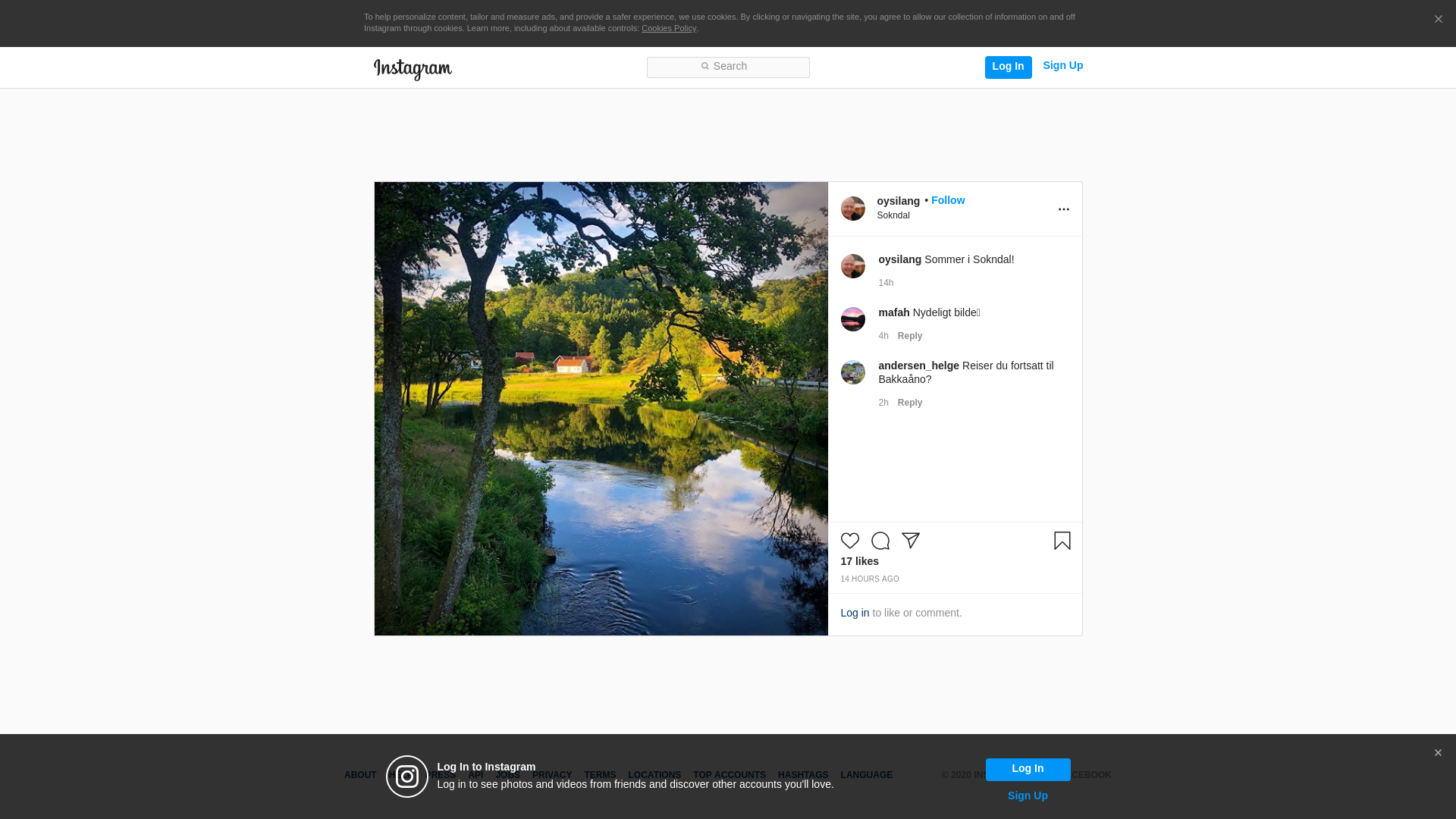Screen dimensions: 1456x819
Task: Click the Instagram camera icon in login banner
Action: (x=407, y=777)
